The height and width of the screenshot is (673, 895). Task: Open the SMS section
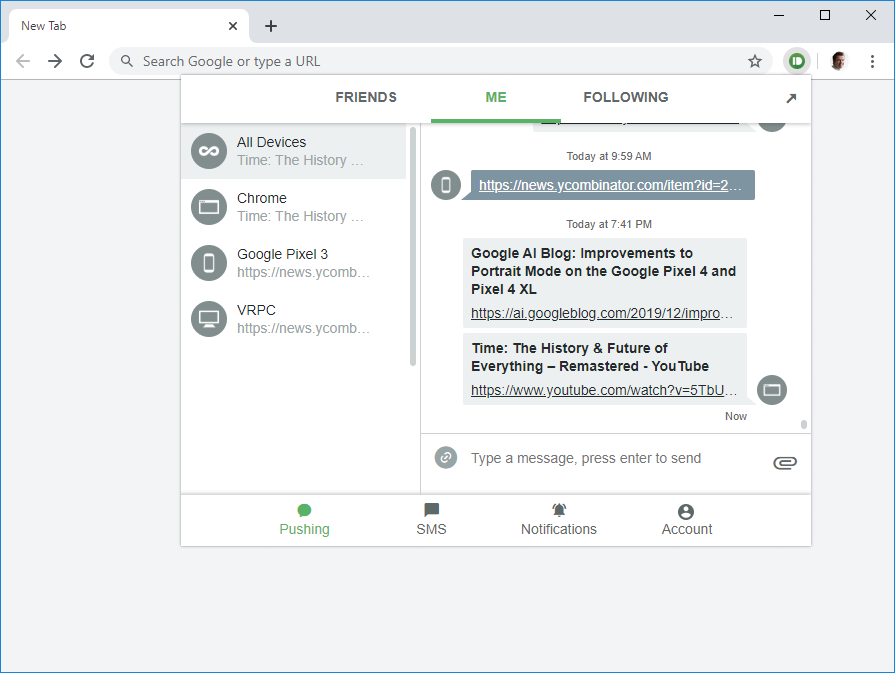(432, 521)
